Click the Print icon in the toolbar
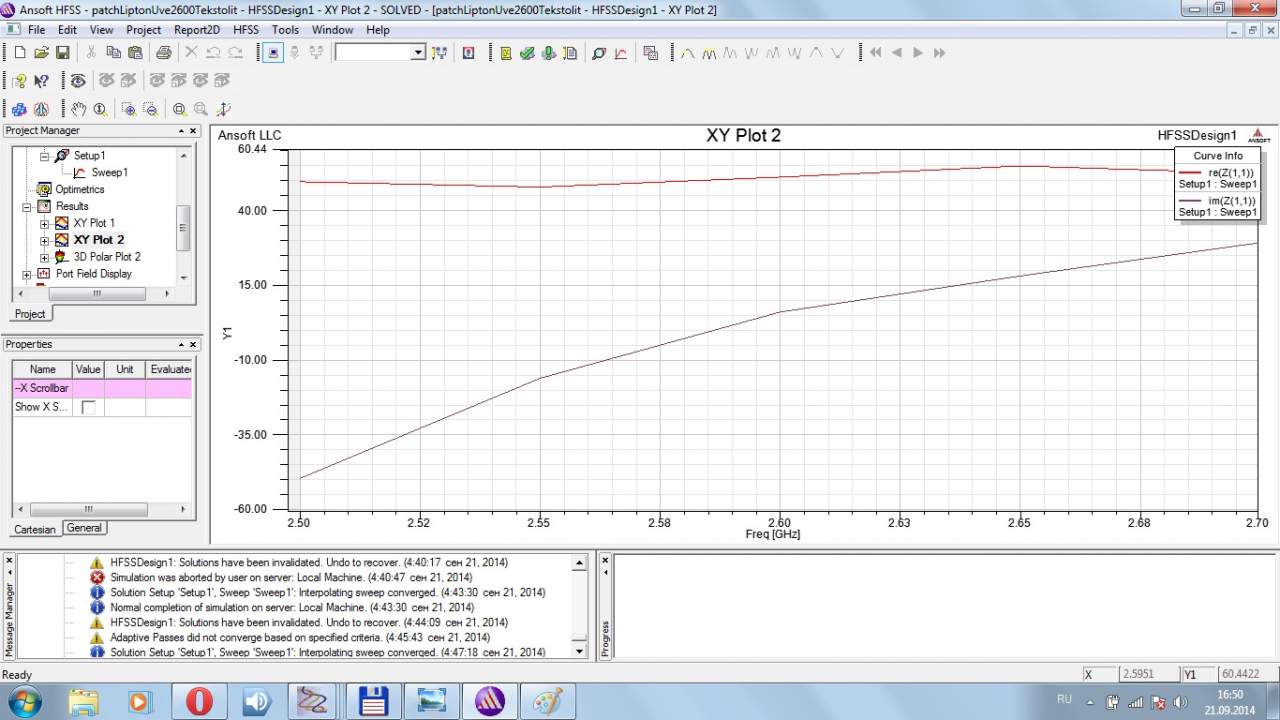The height and width of the screenshot is (720, 1280). [x=163, y=53]
